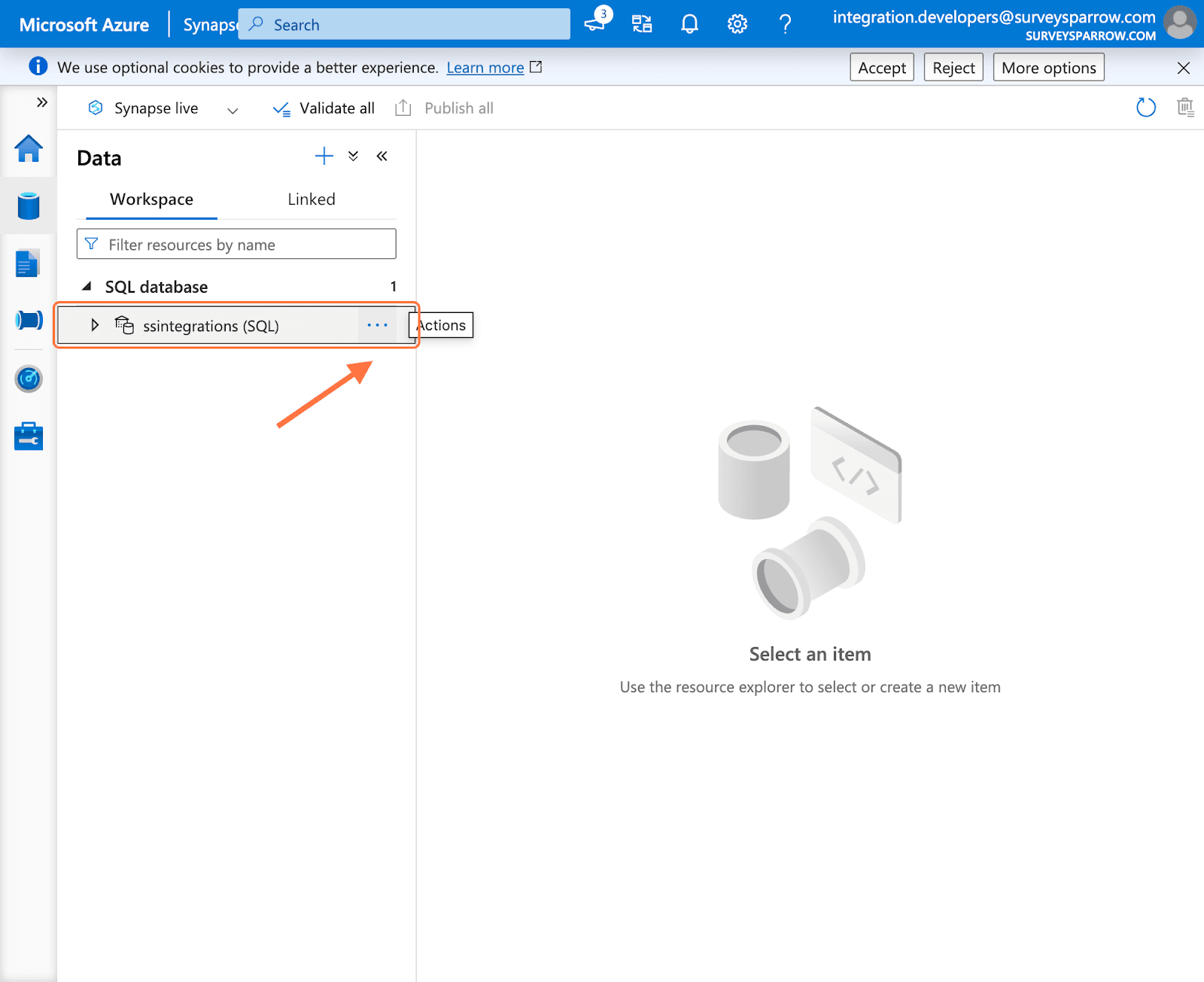This screenshot has width=1204, height=982.
Task: Open the Synapse live mode dropdown
Action: (233, 110)
